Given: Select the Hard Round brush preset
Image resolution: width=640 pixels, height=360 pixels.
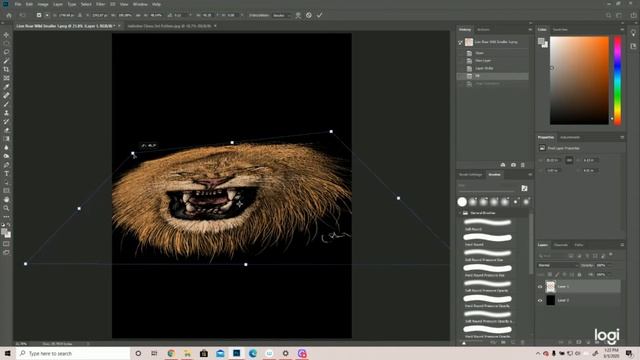Looking at the screenshot, I should [488, 240].
